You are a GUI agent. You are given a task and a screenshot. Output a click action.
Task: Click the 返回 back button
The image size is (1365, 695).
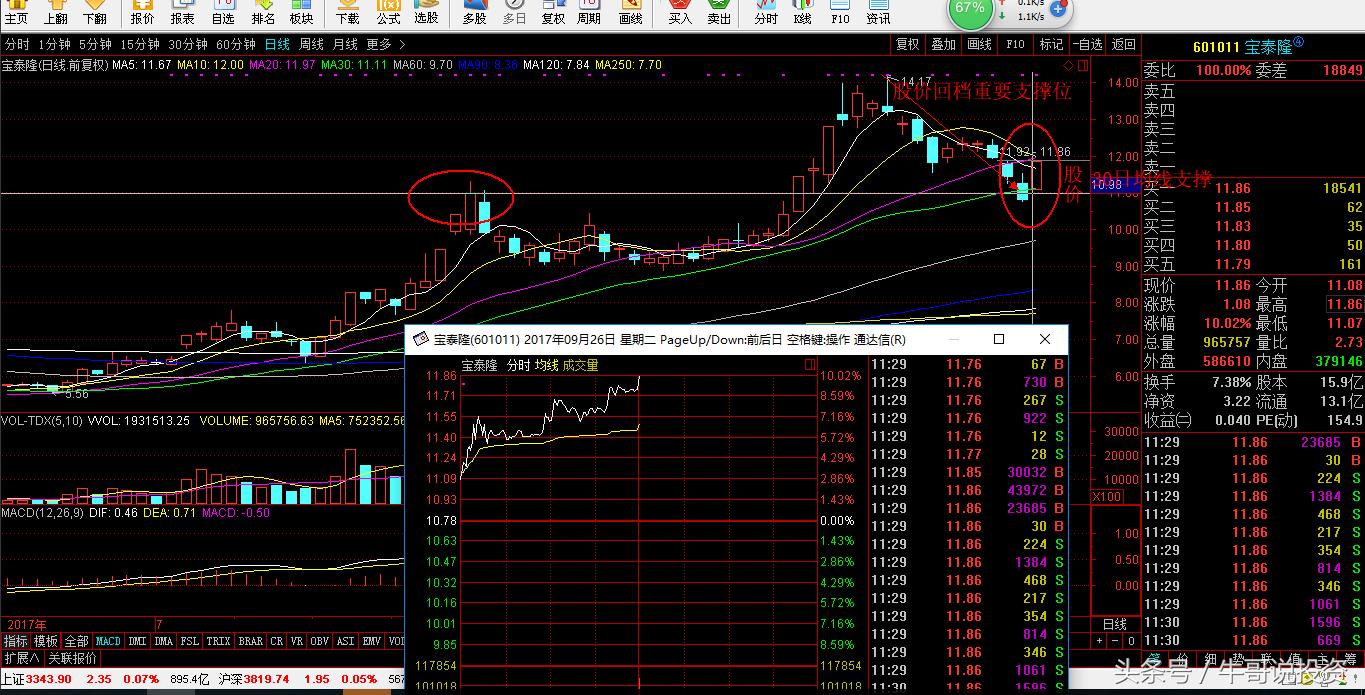click(x=1124, y=44)
